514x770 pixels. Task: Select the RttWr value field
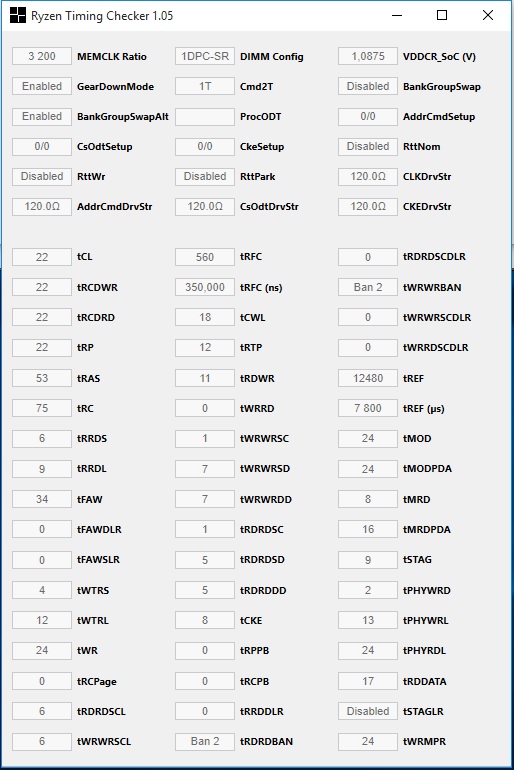42,176
